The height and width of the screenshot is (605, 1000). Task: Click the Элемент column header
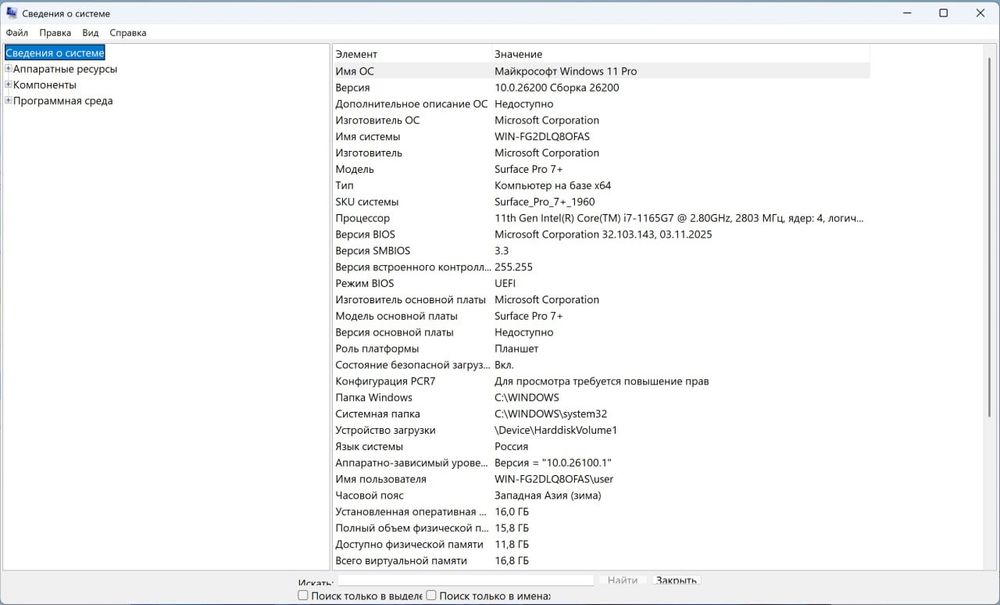[x=412, y=54]
